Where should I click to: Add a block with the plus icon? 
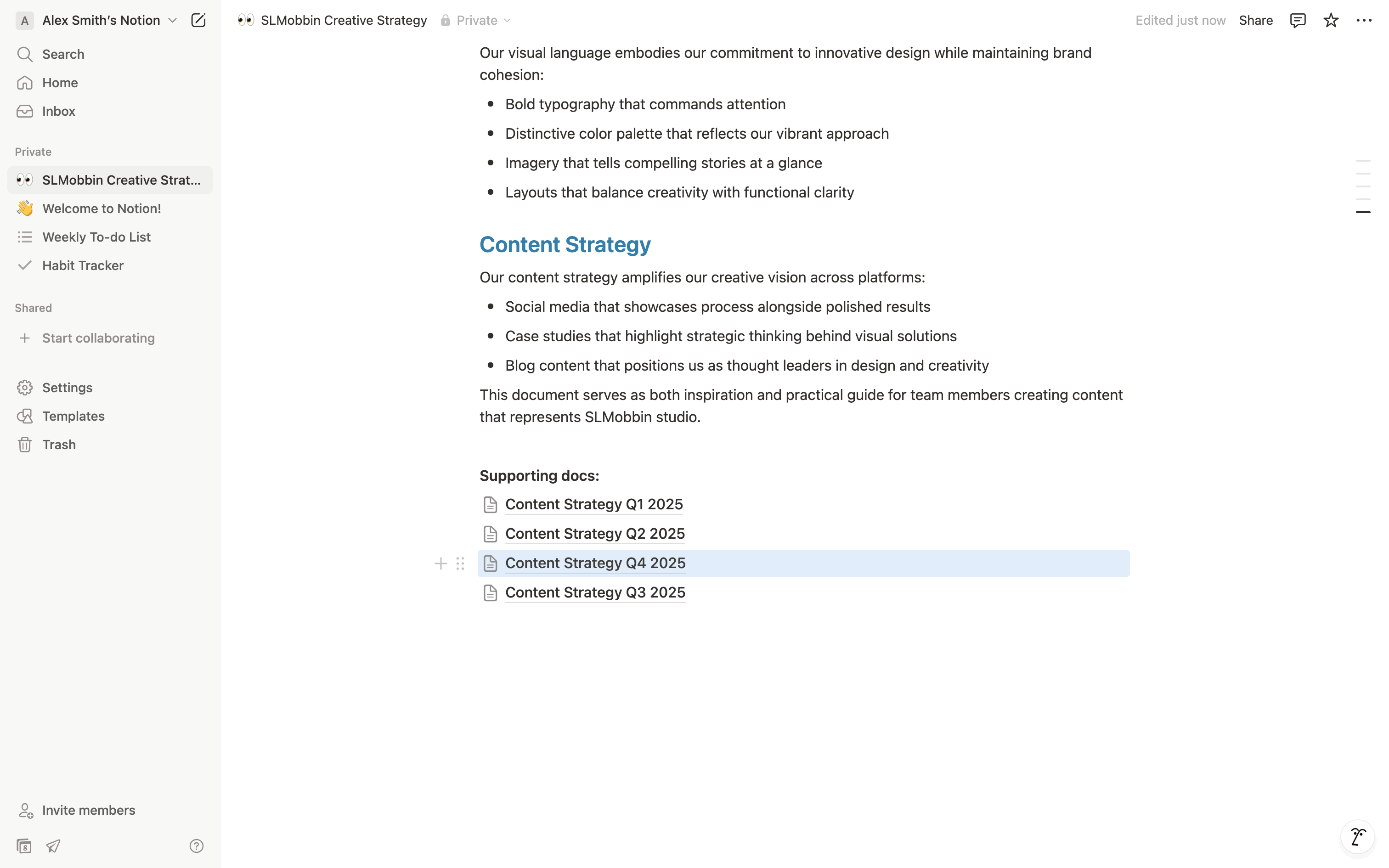[x=440, y=564]
